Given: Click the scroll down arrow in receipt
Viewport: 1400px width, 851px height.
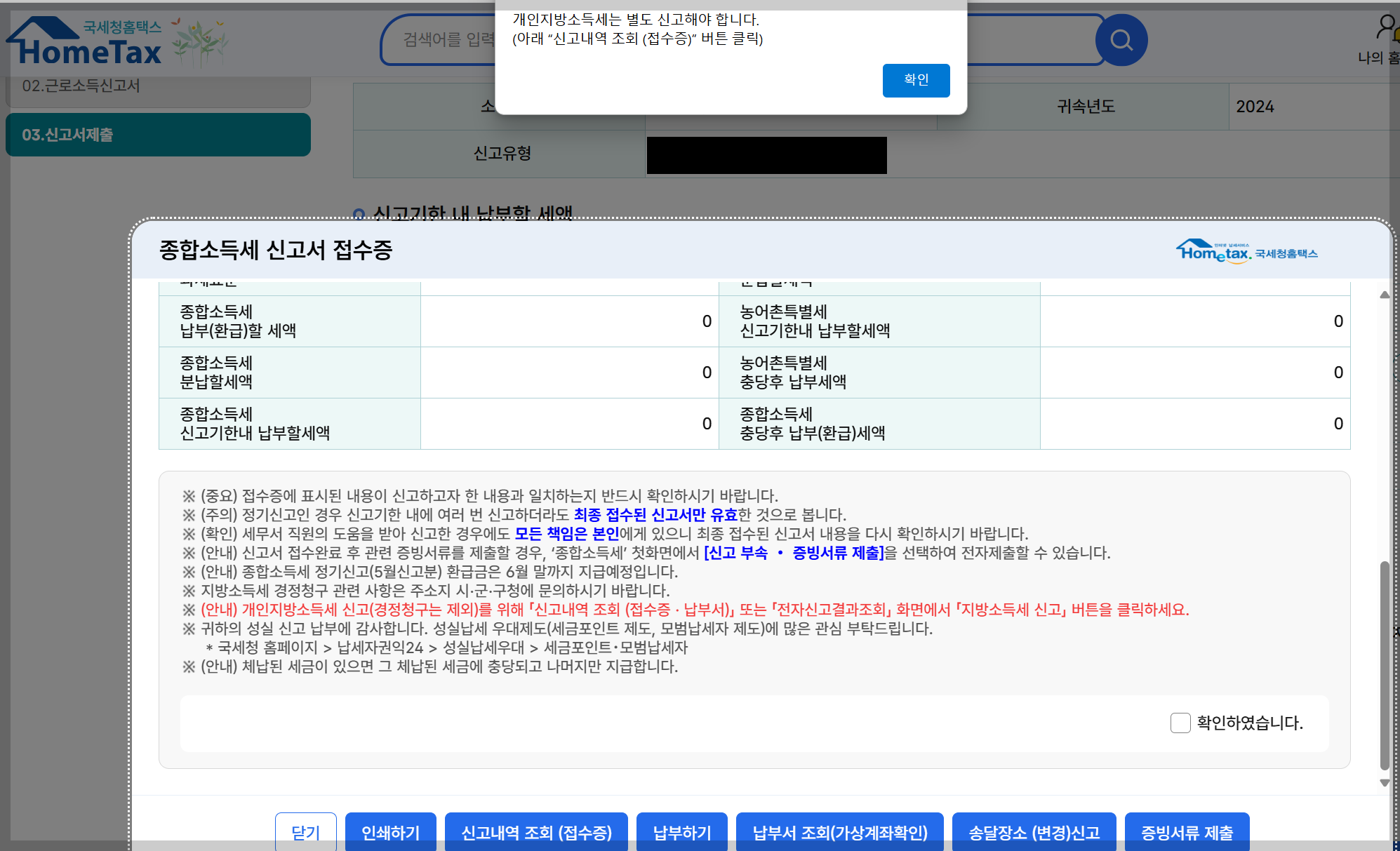Looking at the screenshot, I should (x=1384, y=783).
